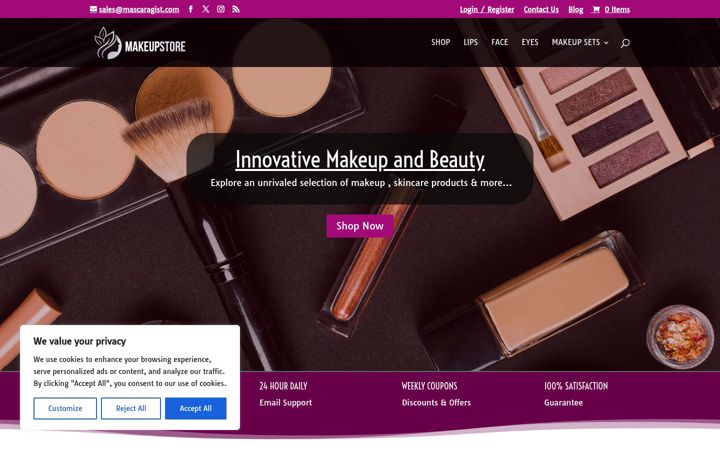720x450 pixels.
Task: Open the MAKEUP SETS menu item
Action: (x=576, y=42)
